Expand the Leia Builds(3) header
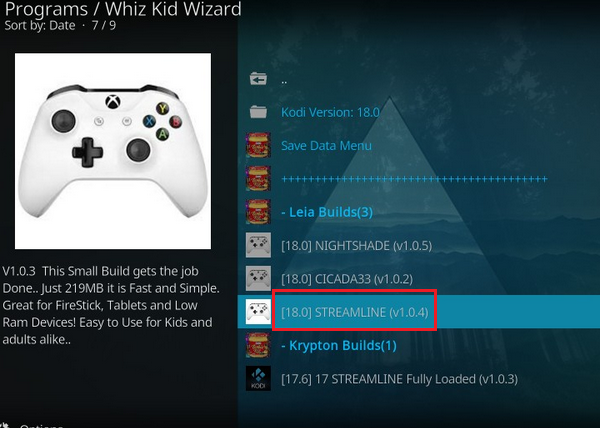 pos(327,212)
